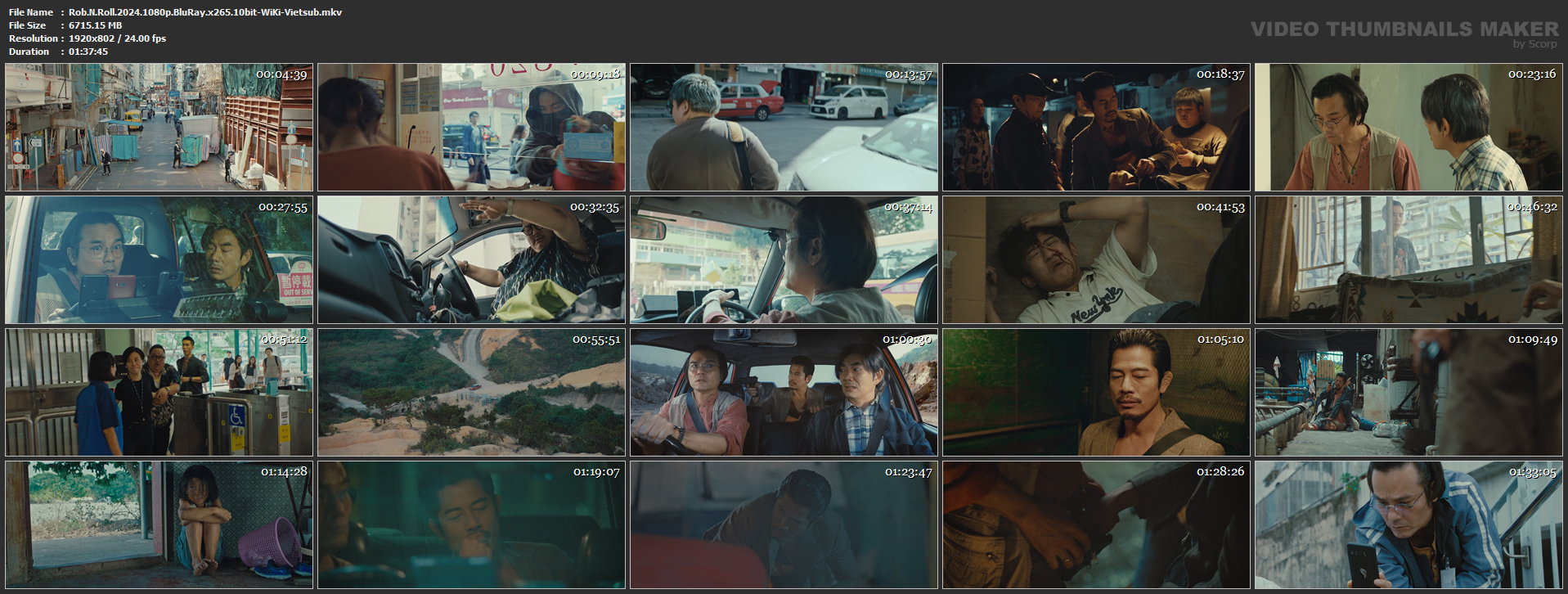This screenshot has width=1568, height=594.
Task: Select the thumbnail timestamped 00:37:14
Action: tap(784, 260)
